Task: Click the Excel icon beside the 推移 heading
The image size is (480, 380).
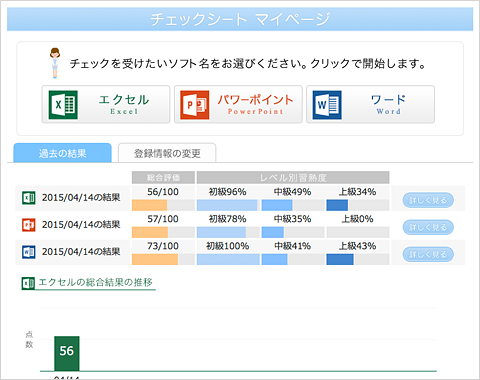Action: pos(28,283)
